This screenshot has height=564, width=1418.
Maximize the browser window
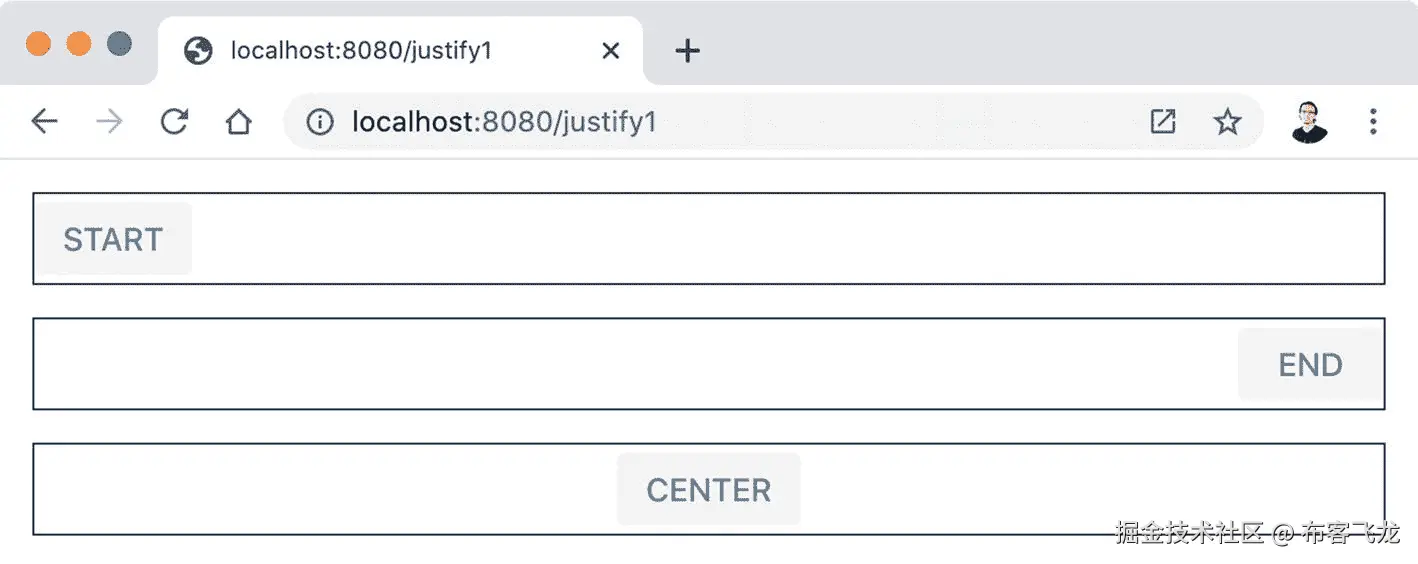[x=119, y=44]
